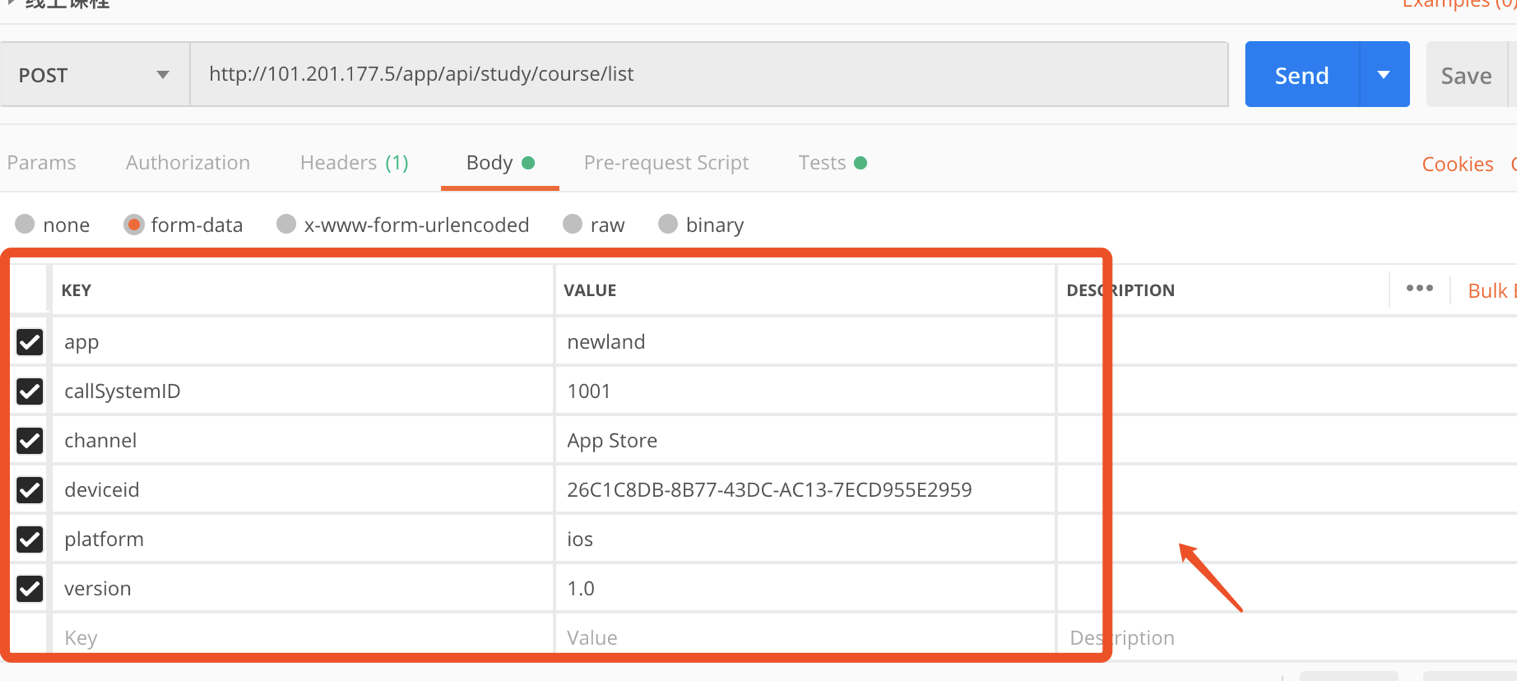Uncheck the version parameter row
Screen dimensions: 1517x681
(30, 588)
